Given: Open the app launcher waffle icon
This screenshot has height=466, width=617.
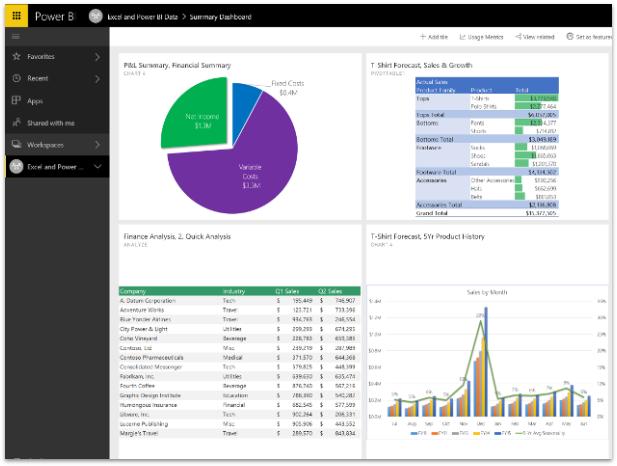Looking at the screenshot, I should (x=16, y=16).
